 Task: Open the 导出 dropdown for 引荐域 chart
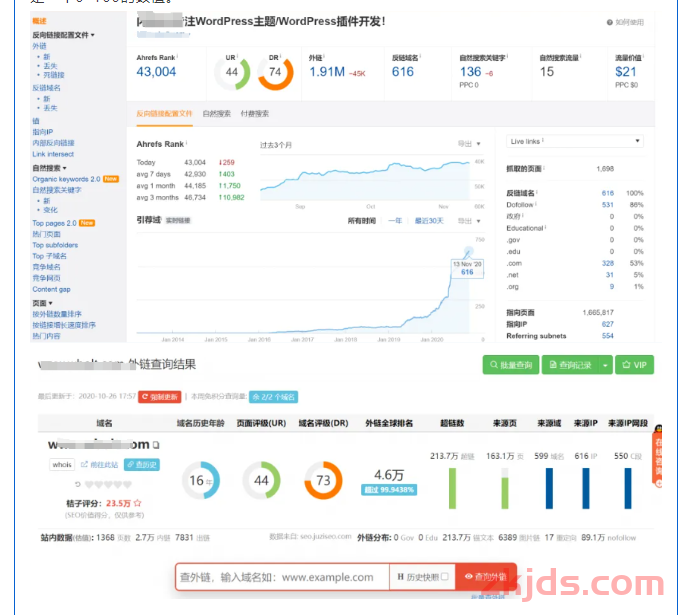[x=469, y=221]
